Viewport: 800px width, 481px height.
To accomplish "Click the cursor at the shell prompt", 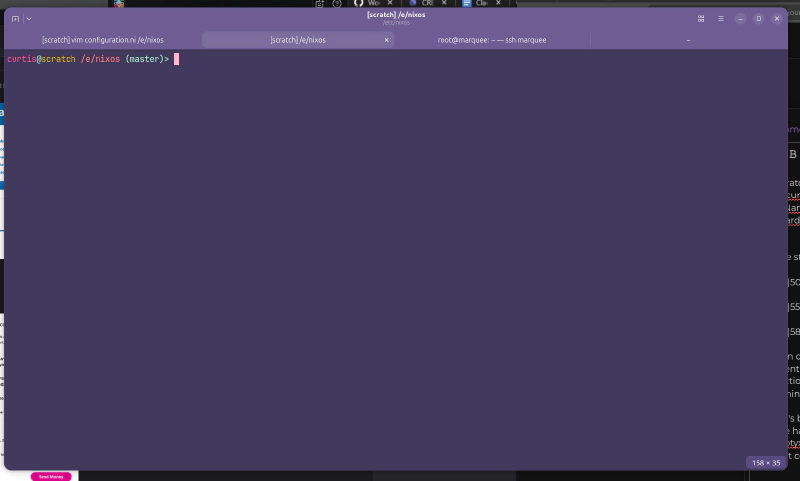I will pyautogui.click(x=176, y=59).
